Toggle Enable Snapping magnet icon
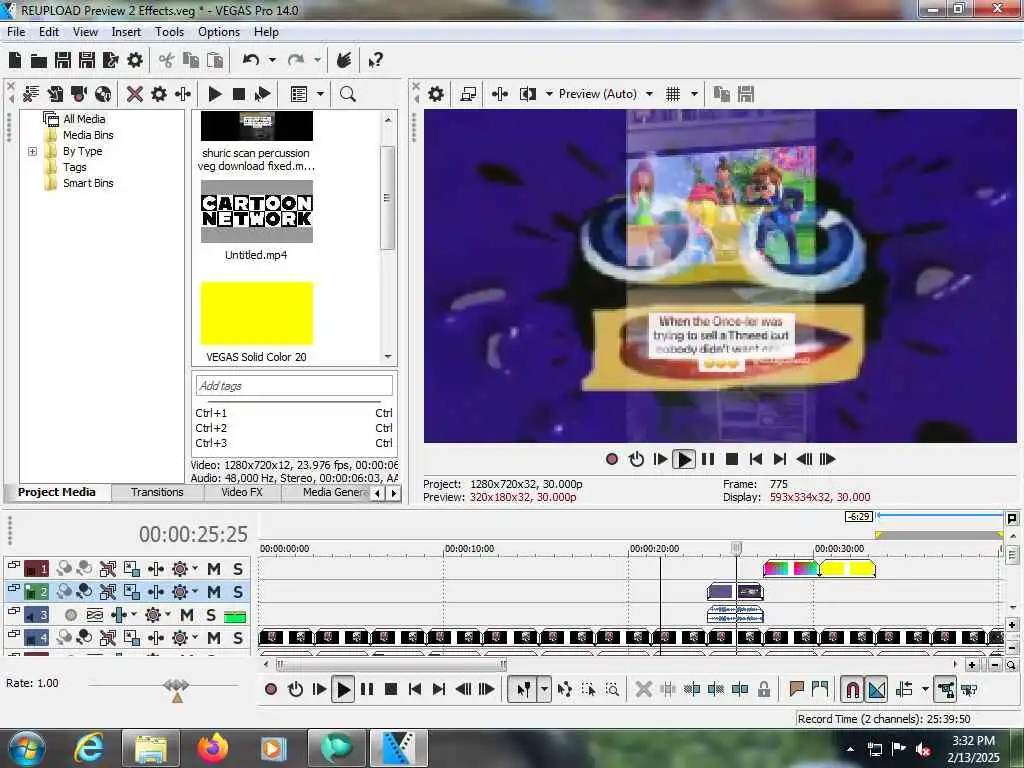The image size is (1024, 768). [852, 689]
